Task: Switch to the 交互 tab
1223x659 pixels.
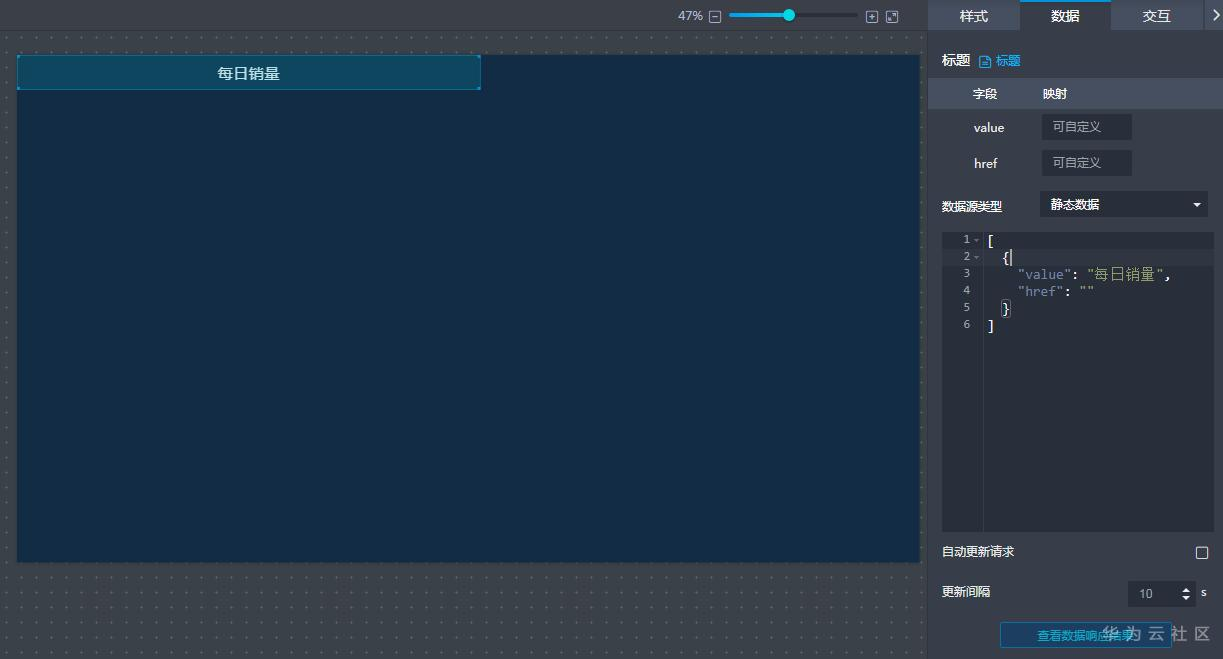Action: coord(1157,16)
